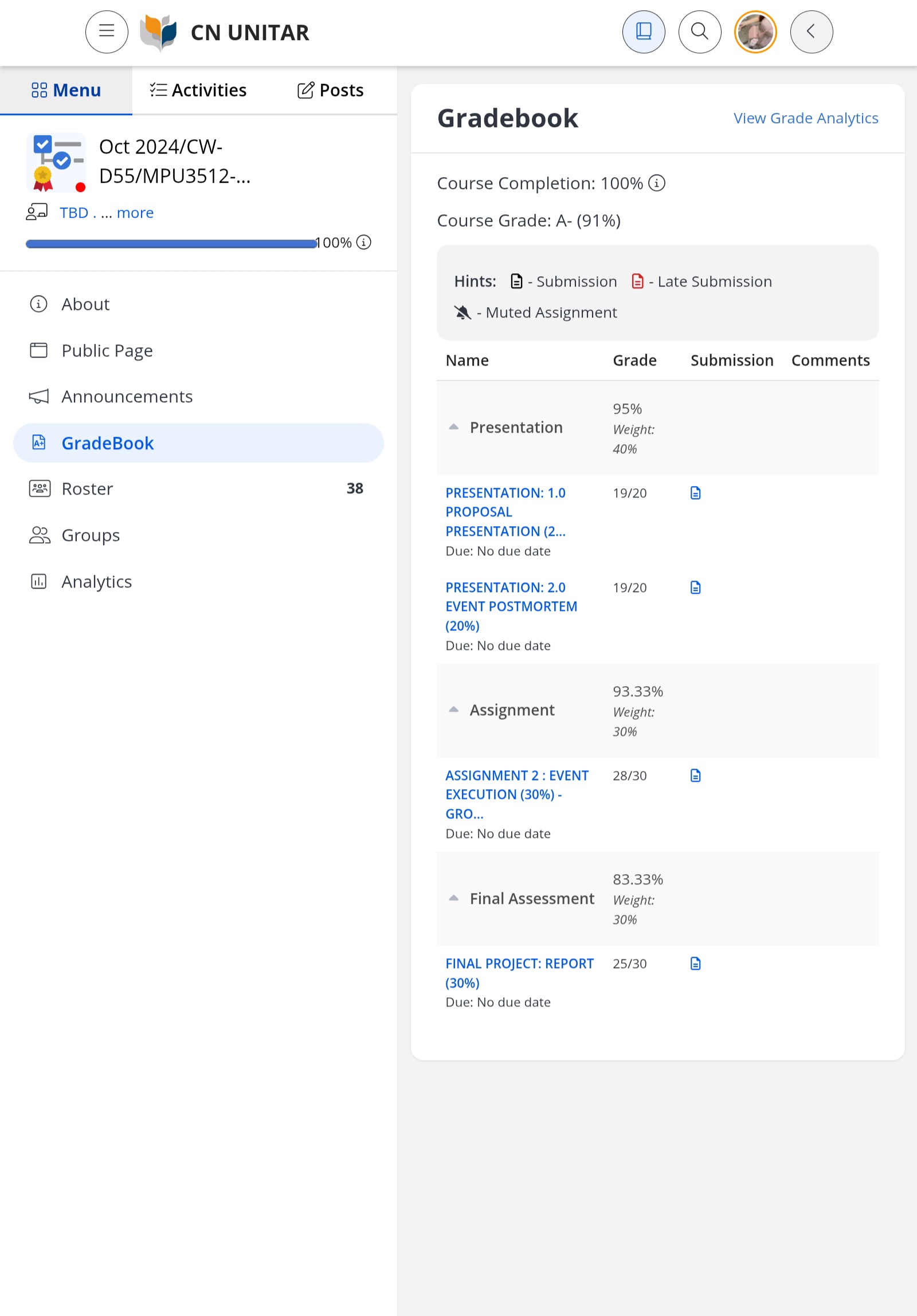Screen dimensions: 917x1316
Task: Click the back chevron button in header
Action: pos(811,32)
